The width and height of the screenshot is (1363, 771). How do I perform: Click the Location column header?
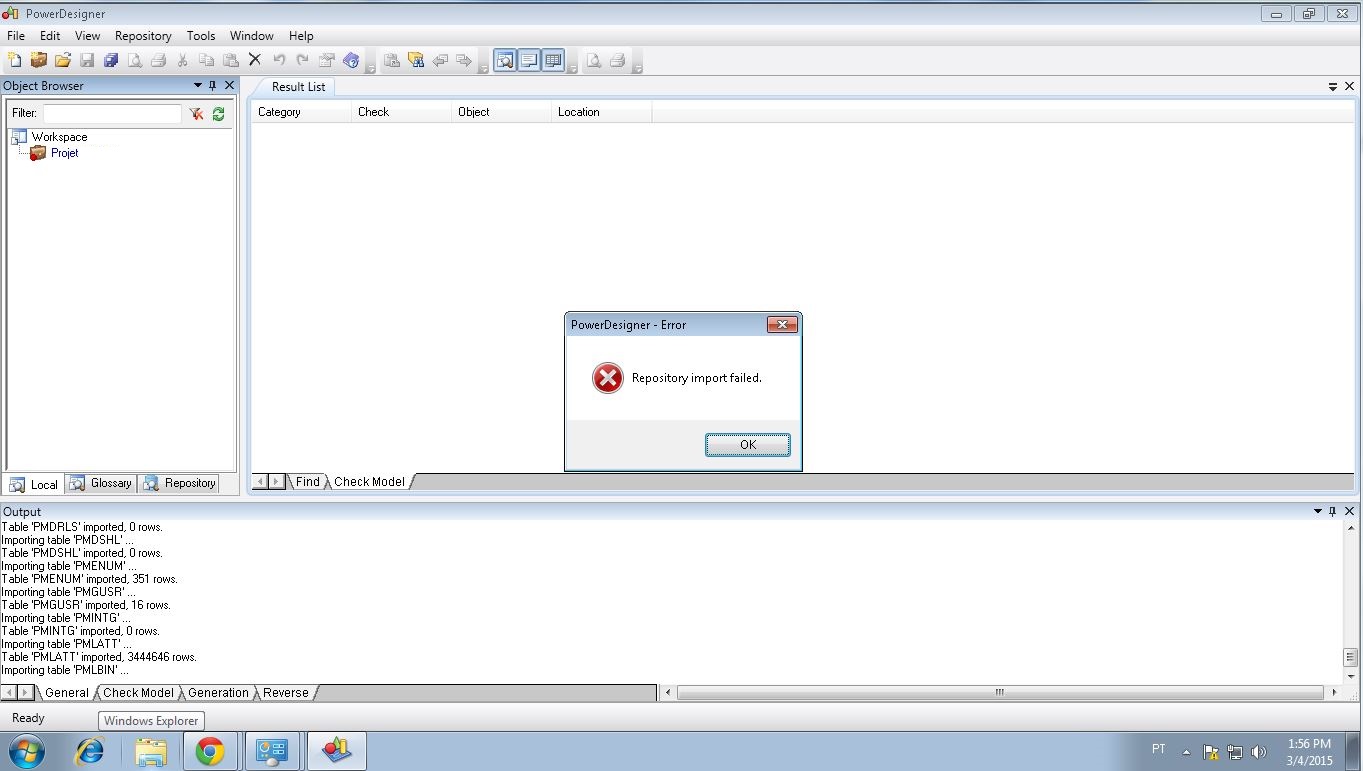pyautogui.click(x=601, y=112)
